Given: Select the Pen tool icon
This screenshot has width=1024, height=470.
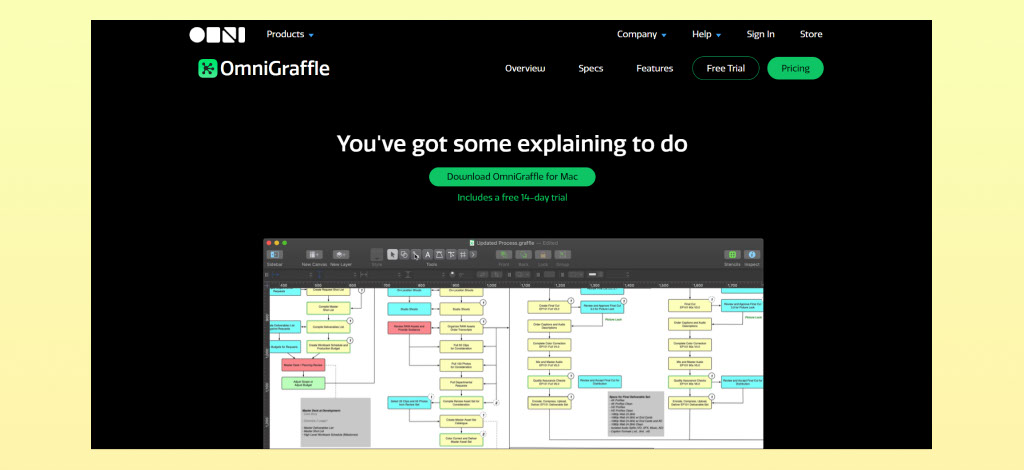Looking at the screenshot, I should (440, 255).
